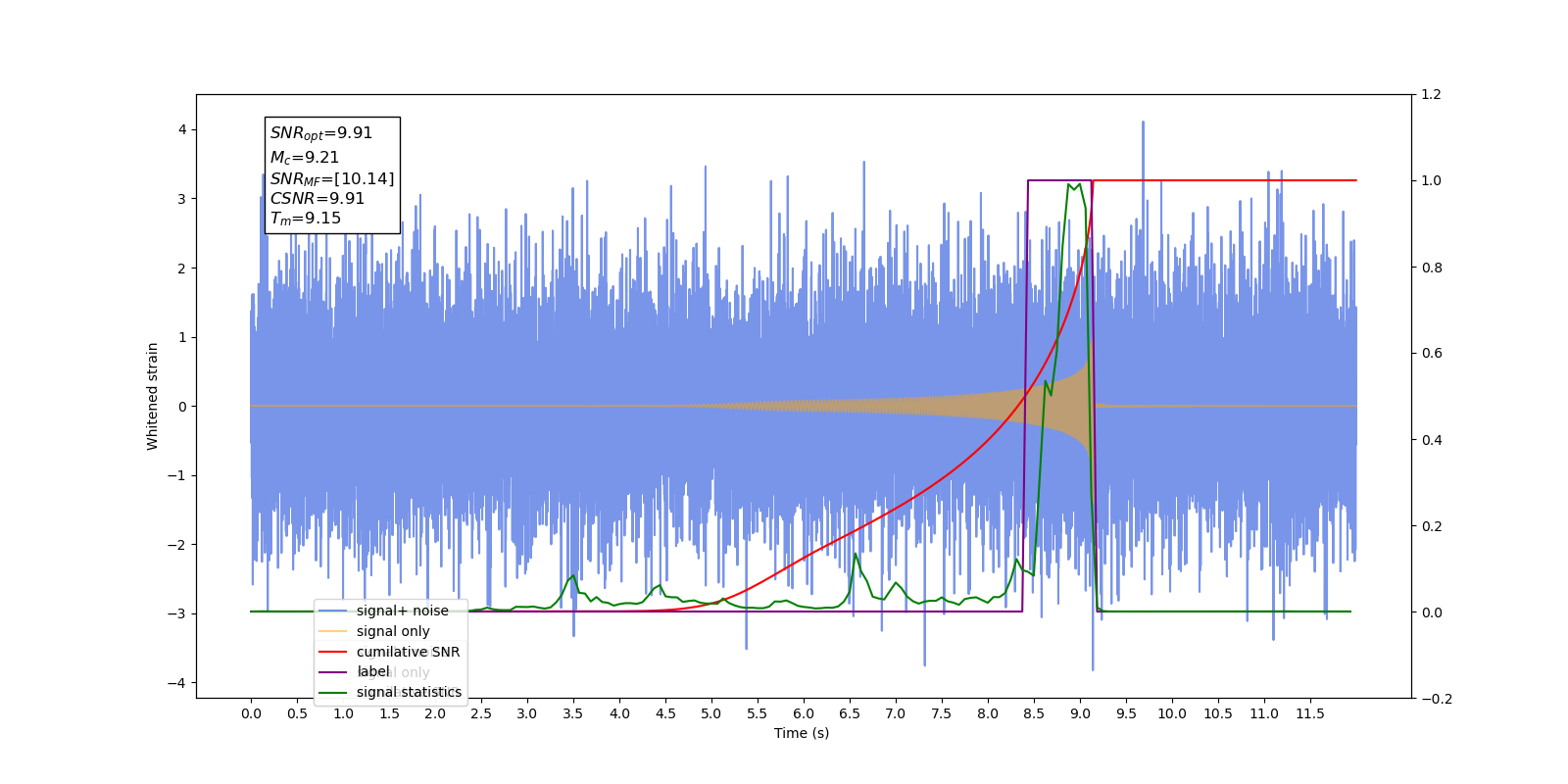Click the blue line sample beside signal+ noise
This screenshot has height=784, width=1568.
point(333,611)
